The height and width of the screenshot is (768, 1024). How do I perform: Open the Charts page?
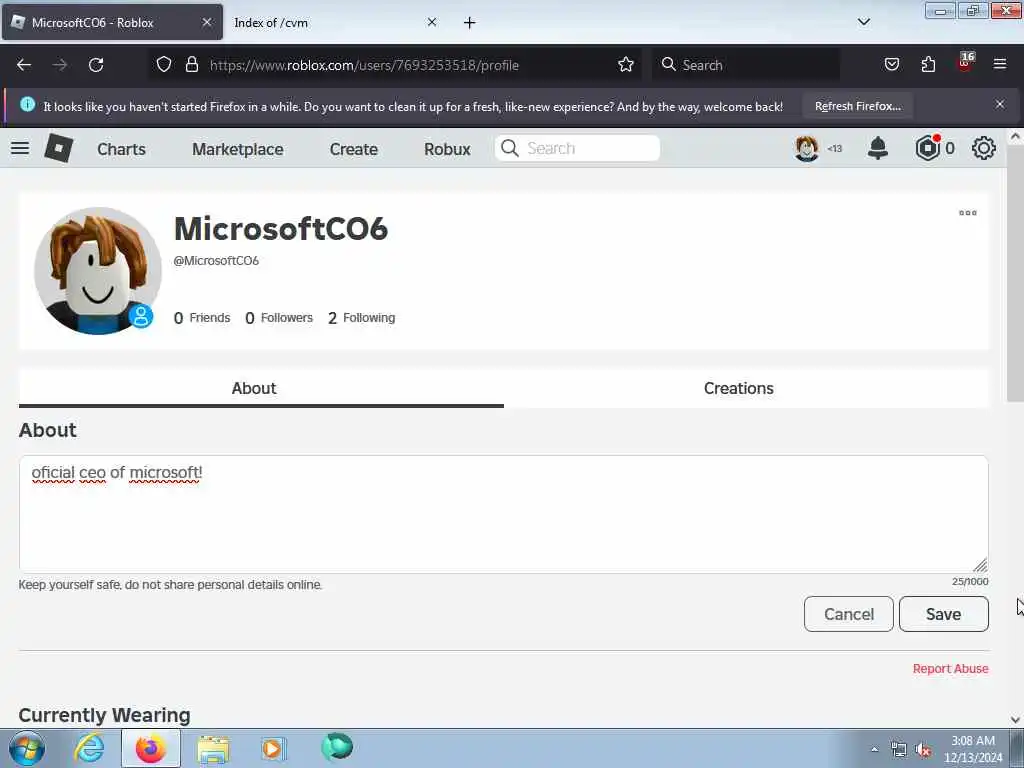click(x=121, y=149)
